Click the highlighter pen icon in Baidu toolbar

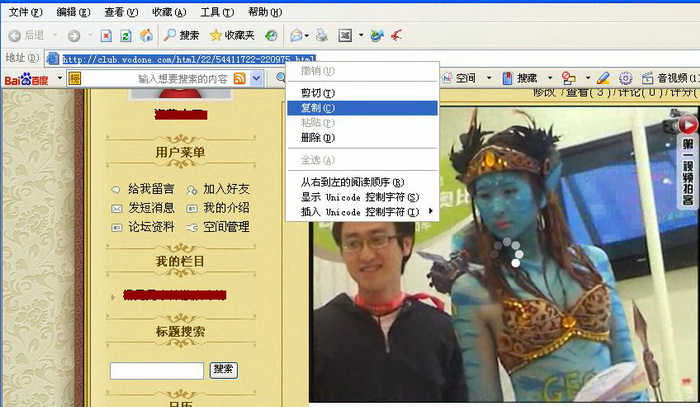tap(603, 78)
